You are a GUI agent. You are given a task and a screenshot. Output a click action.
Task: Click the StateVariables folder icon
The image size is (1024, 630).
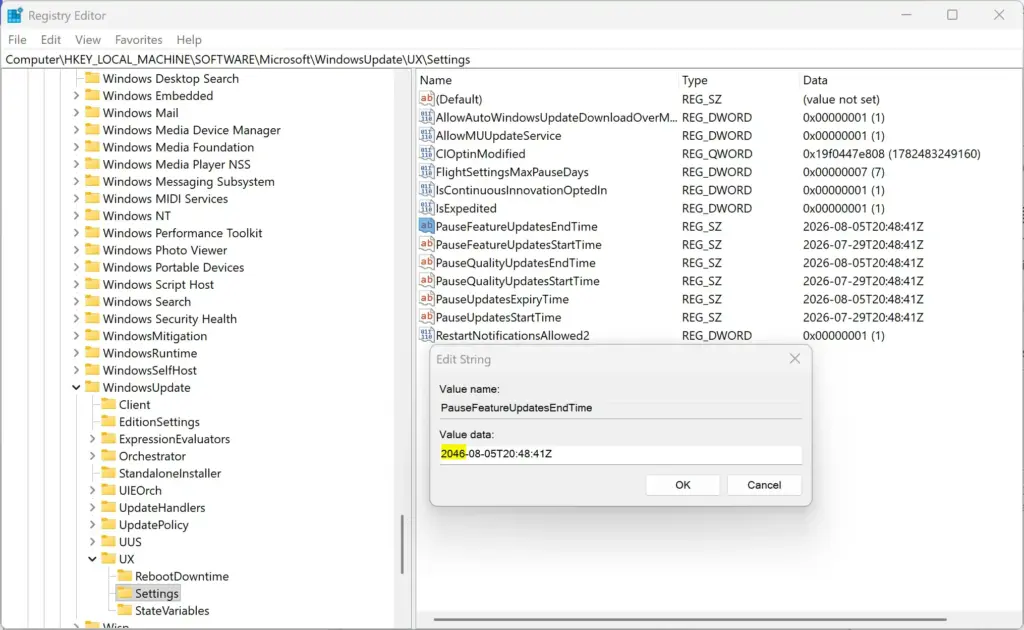[124, 610]
